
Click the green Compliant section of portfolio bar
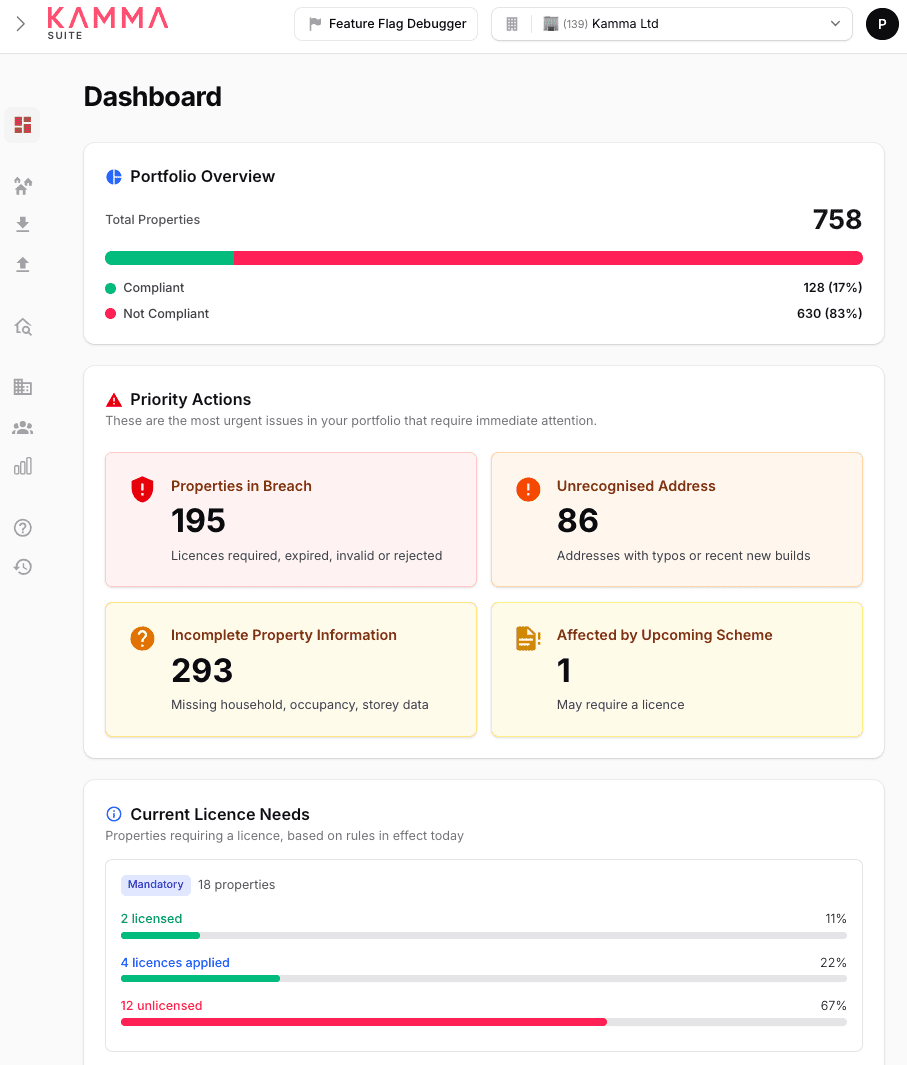click(x=169, y=258)
